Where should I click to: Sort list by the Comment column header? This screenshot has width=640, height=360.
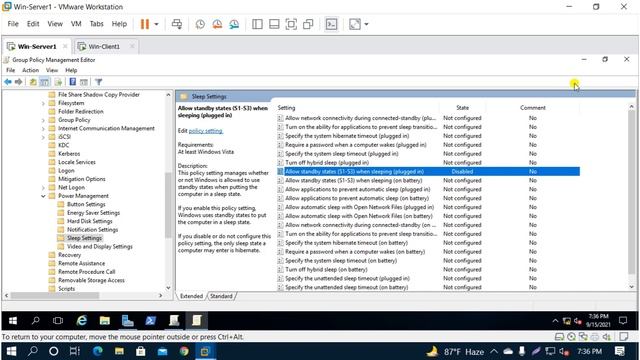tap(533, 108)
